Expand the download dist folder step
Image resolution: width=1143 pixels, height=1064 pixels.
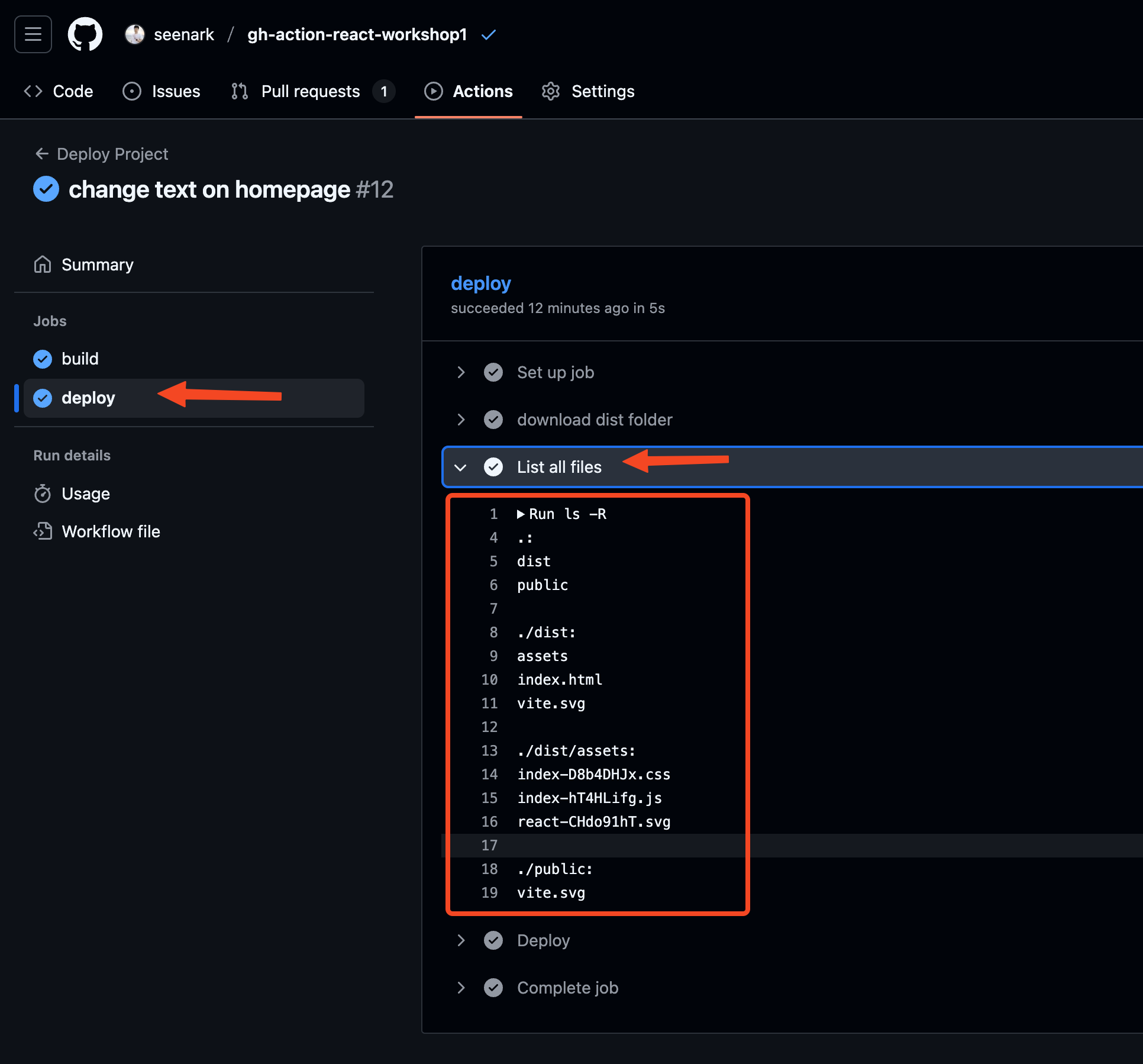[x=461, y=420]
